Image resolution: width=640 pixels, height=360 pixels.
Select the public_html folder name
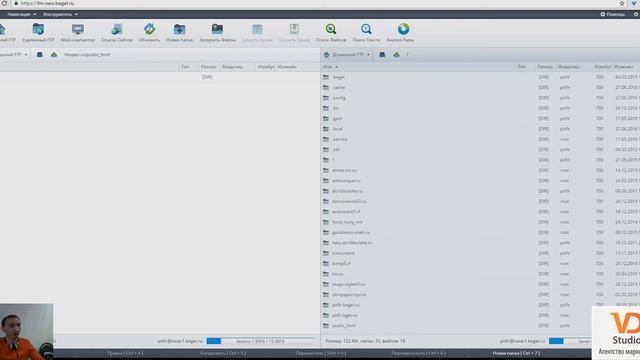[344, 326]
